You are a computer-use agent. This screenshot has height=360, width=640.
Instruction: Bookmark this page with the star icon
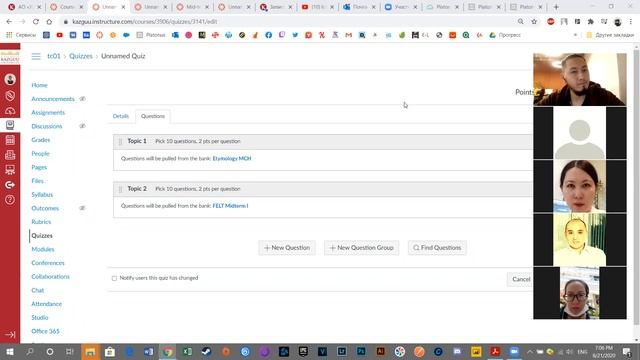tap(534, 22)
